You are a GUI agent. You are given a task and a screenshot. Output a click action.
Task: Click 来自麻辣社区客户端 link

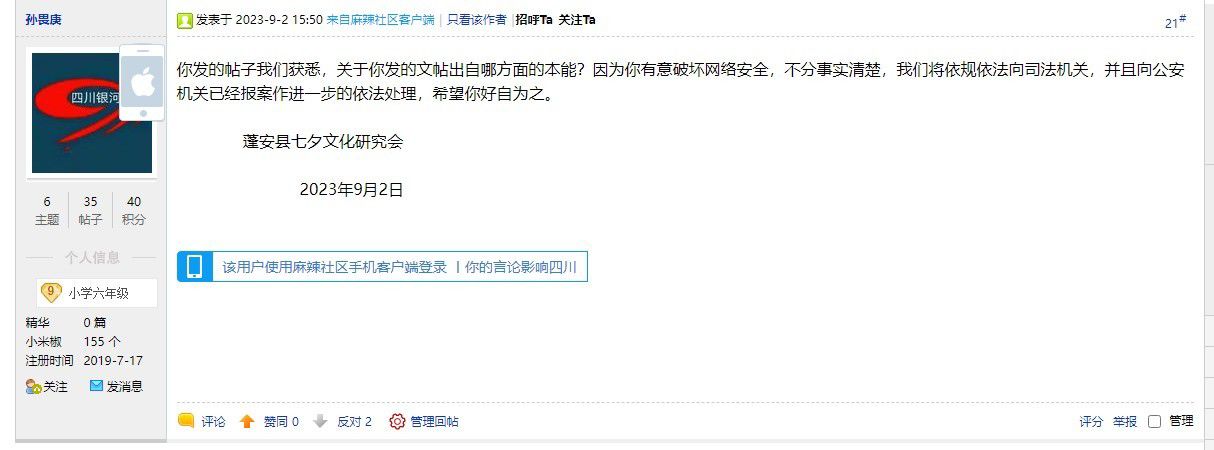380,20
